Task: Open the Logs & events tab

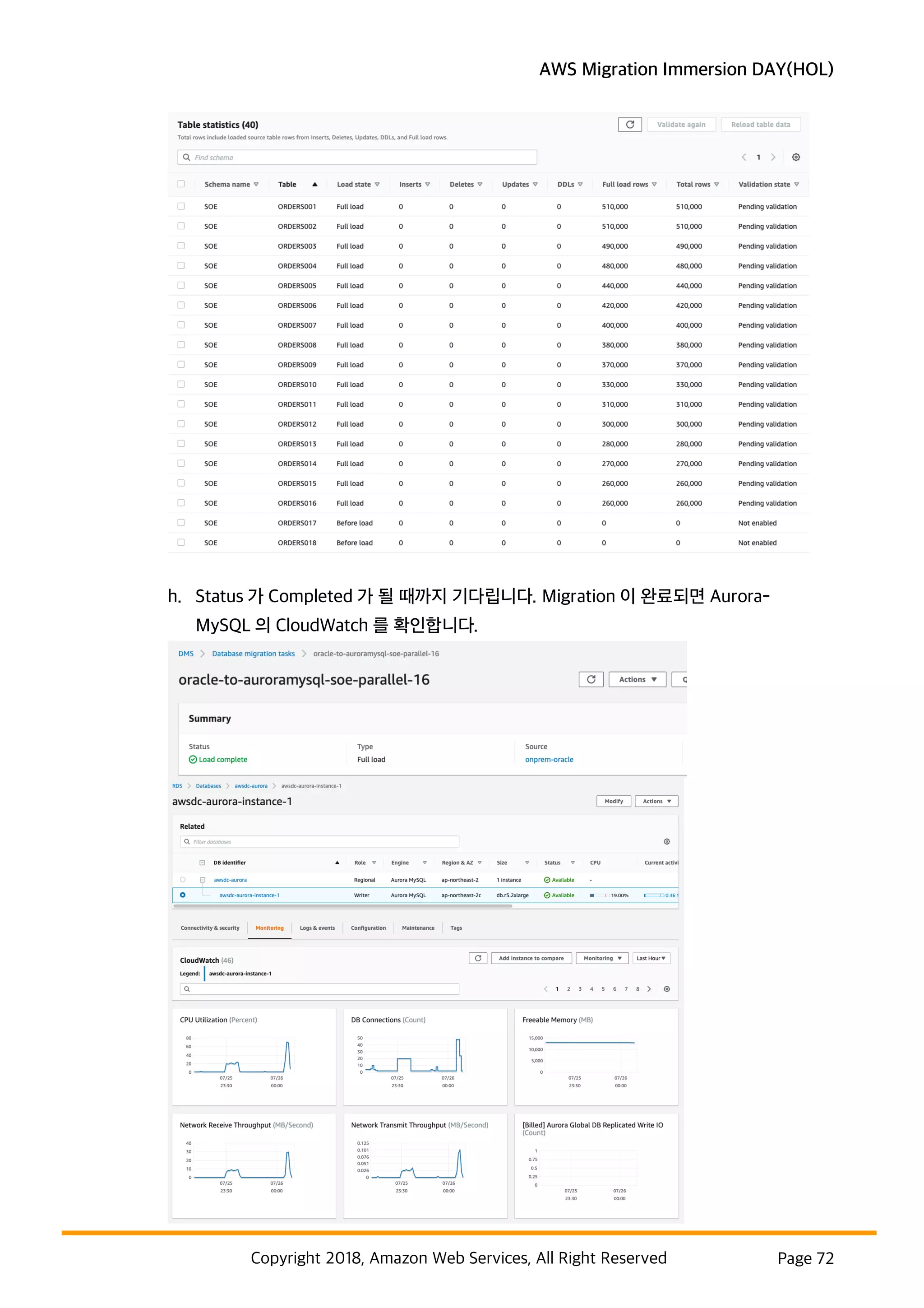Action: [x=317, y=928]
